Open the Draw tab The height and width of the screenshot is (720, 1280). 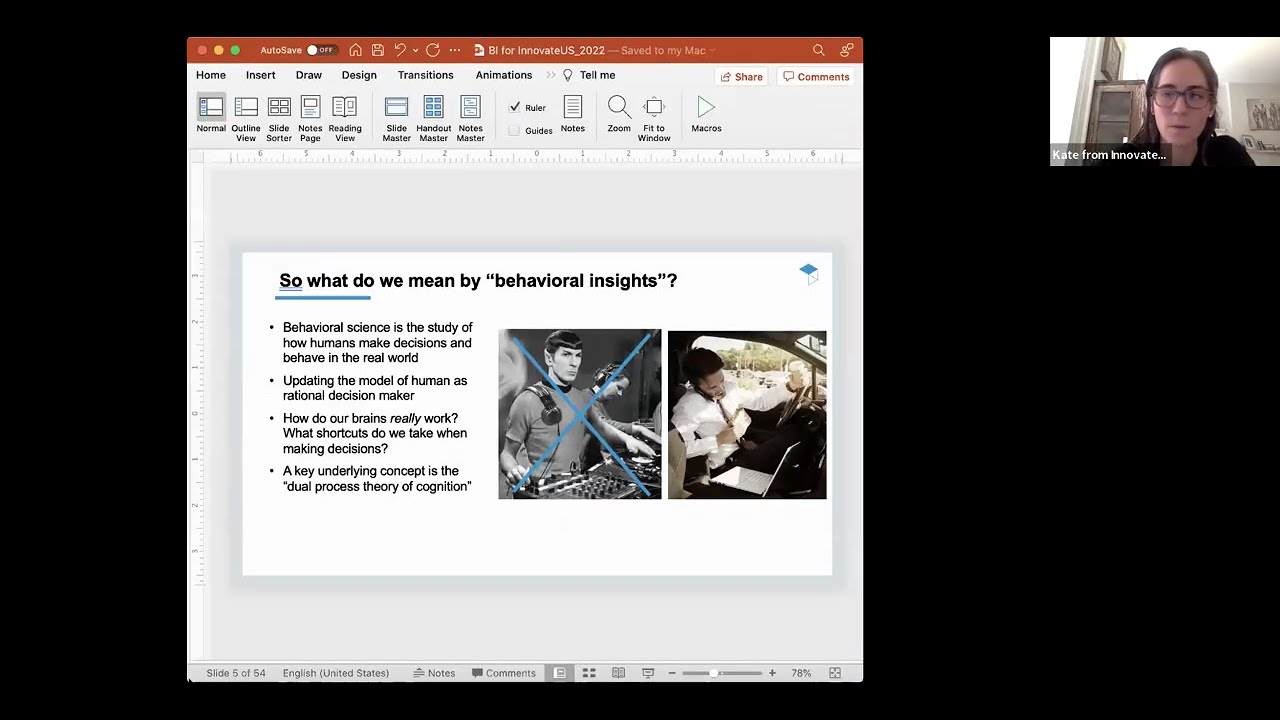point(308,75)
